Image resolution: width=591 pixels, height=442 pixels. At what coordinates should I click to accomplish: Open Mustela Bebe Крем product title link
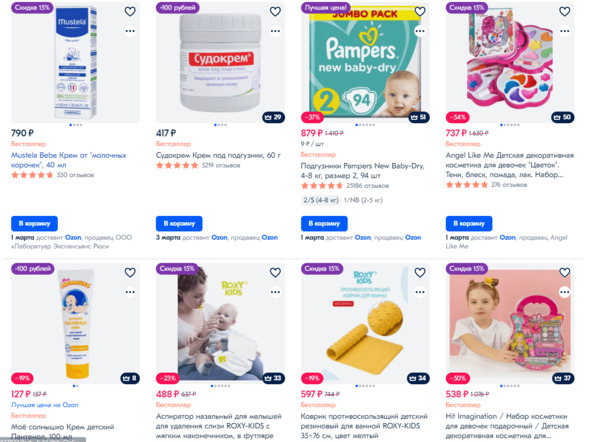pyautogui.click(x=68, y=160)
